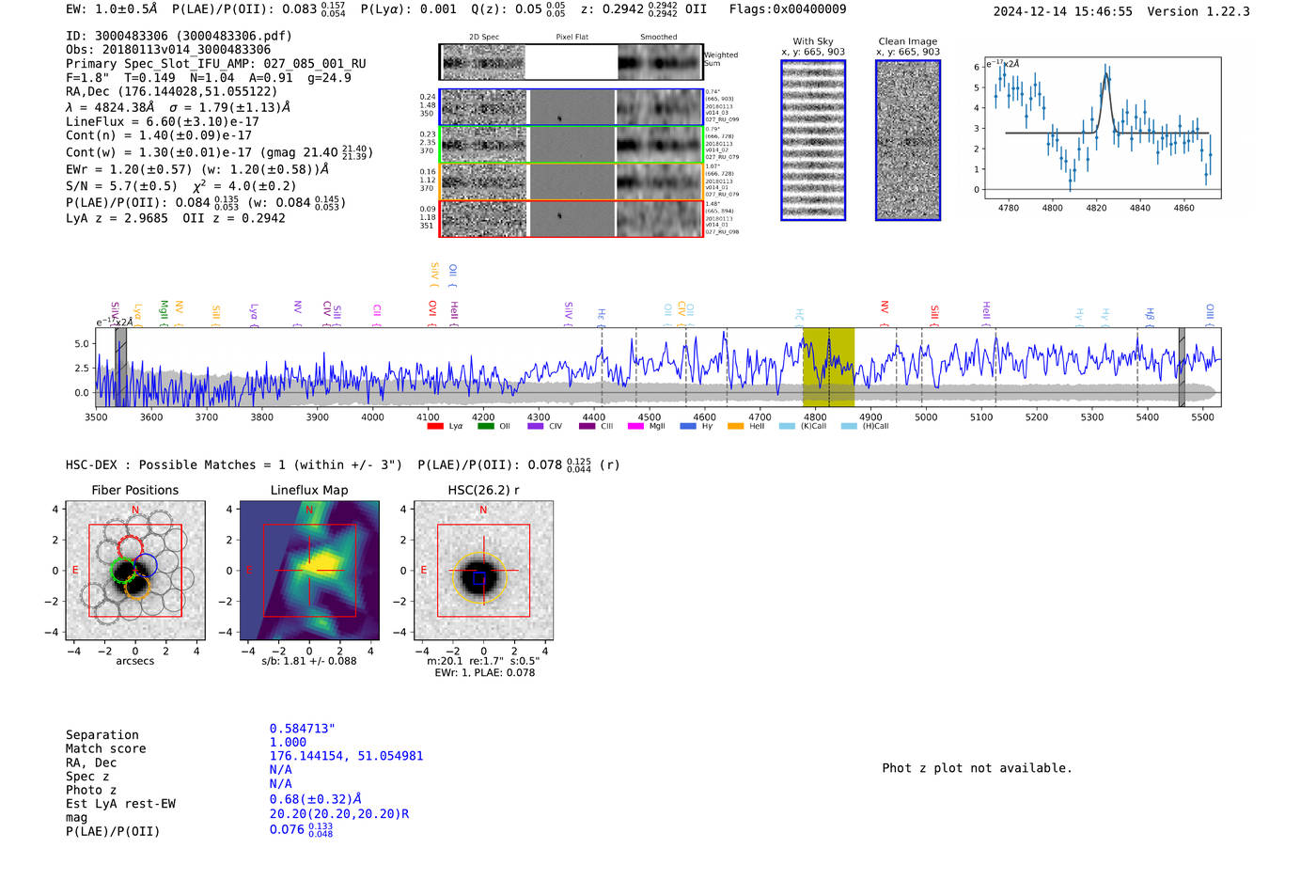Click the blue fiber circle in Fiber Positions
The width and height of the screenshot is (1316, 896).
[x=146, y=565]
